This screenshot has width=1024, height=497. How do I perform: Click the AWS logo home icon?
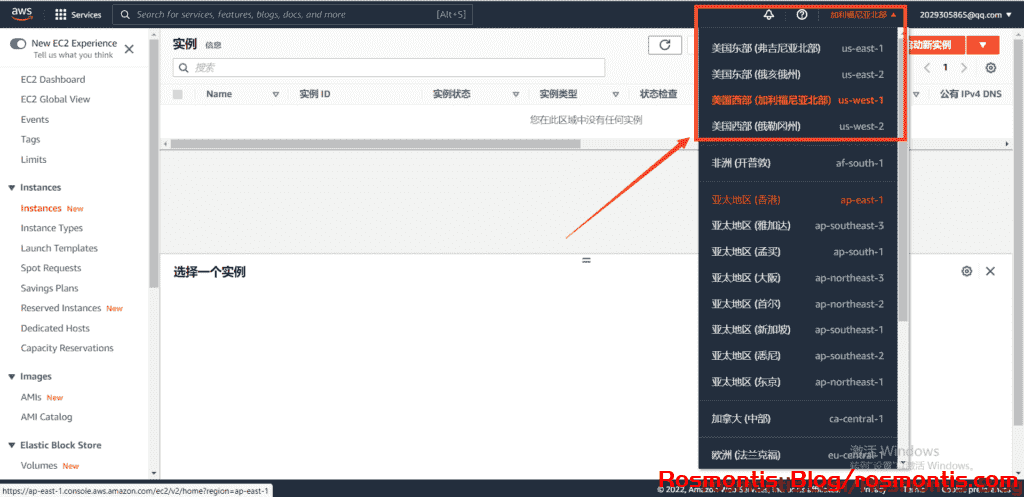click(22, 14)
